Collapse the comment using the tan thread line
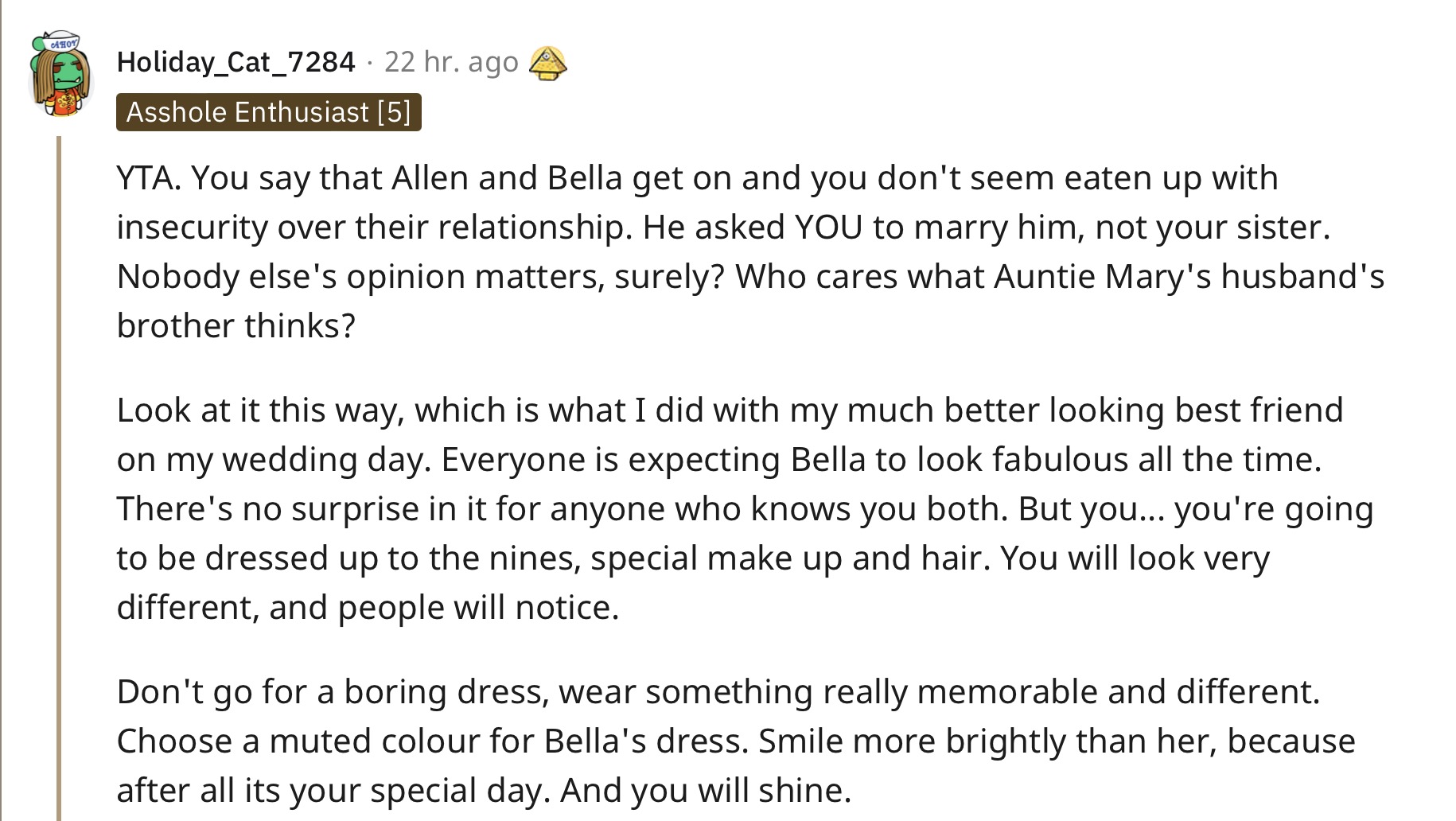 coord(59,477)
